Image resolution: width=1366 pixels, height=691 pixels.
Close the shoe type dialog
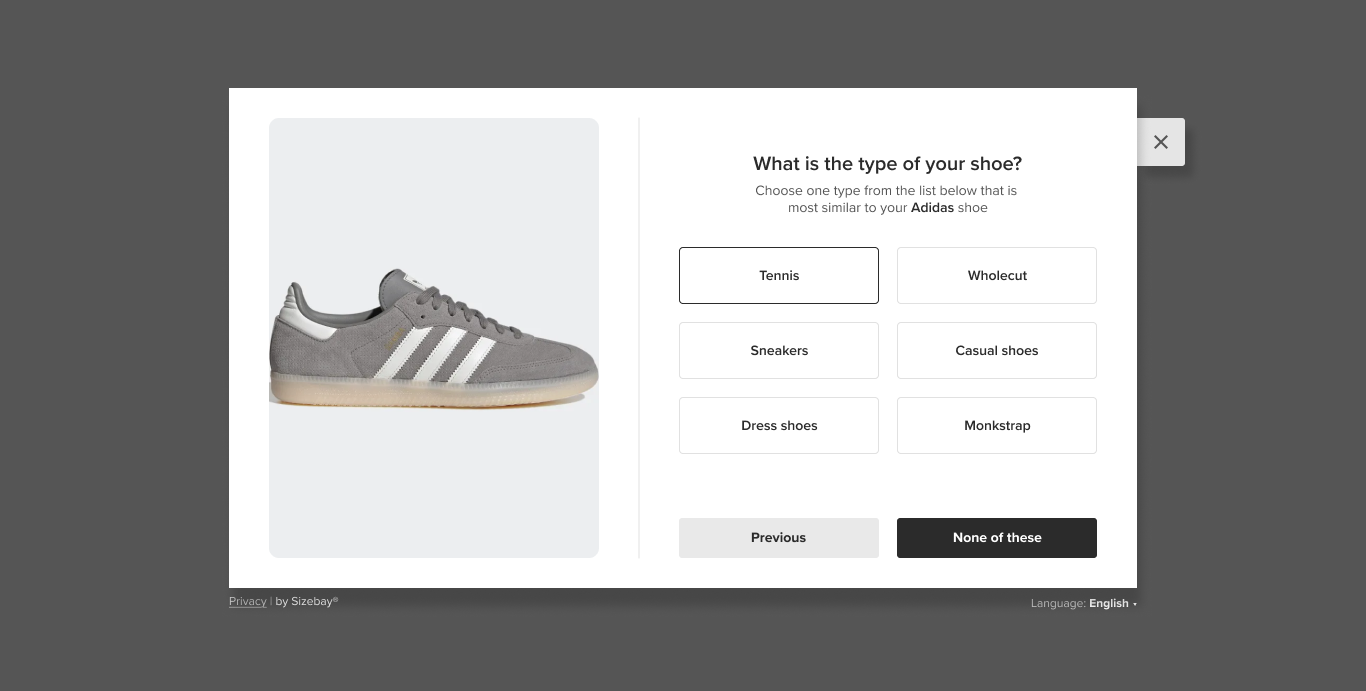[1160, 142]
